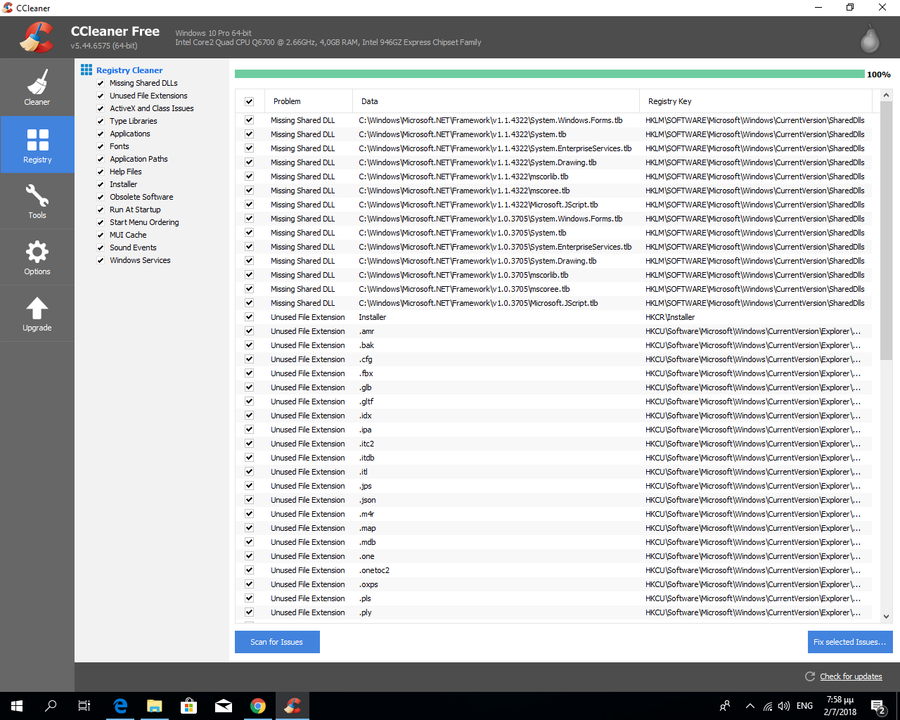This screenshot has width=900, height=720.
Task: Open network status tray icon
Action: pyautogui.click(x=767, y=706)
